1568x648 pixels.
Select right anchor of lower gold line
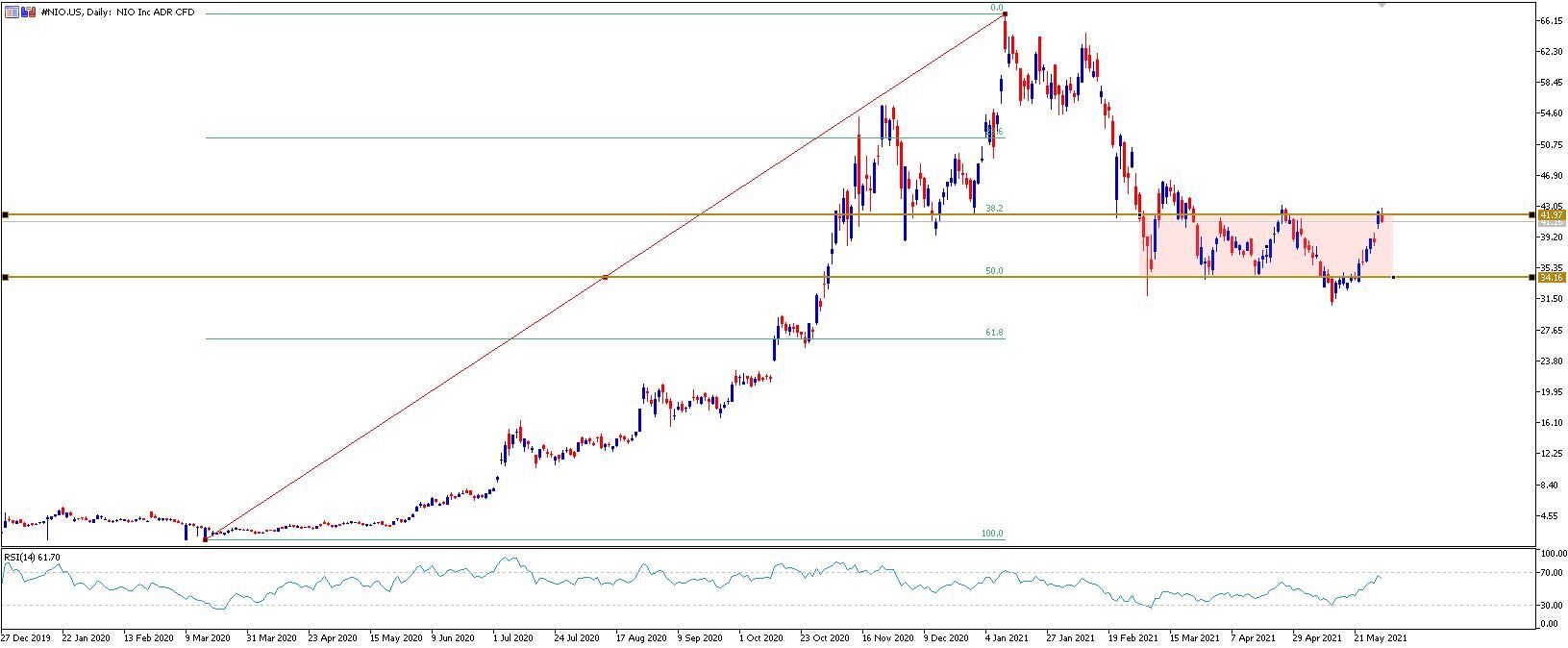coord(1531,278)
